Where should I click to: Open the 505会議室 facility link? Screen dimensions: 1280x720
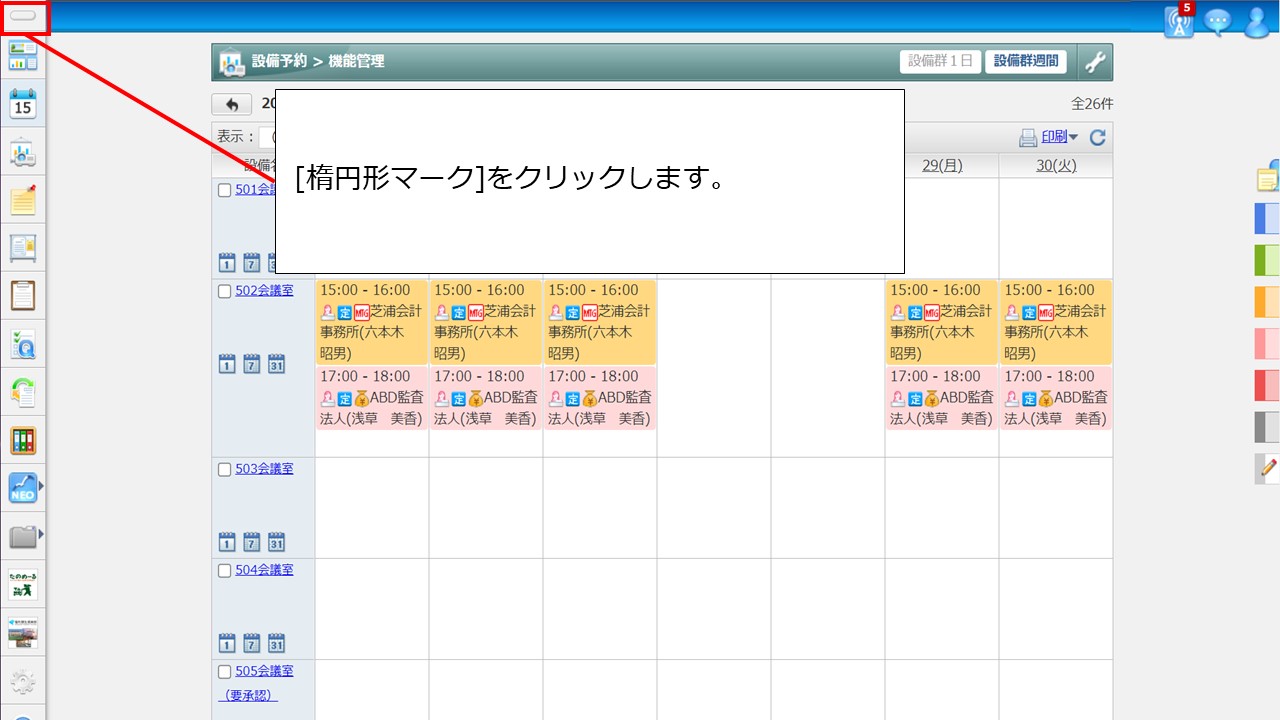click(264, 671)
